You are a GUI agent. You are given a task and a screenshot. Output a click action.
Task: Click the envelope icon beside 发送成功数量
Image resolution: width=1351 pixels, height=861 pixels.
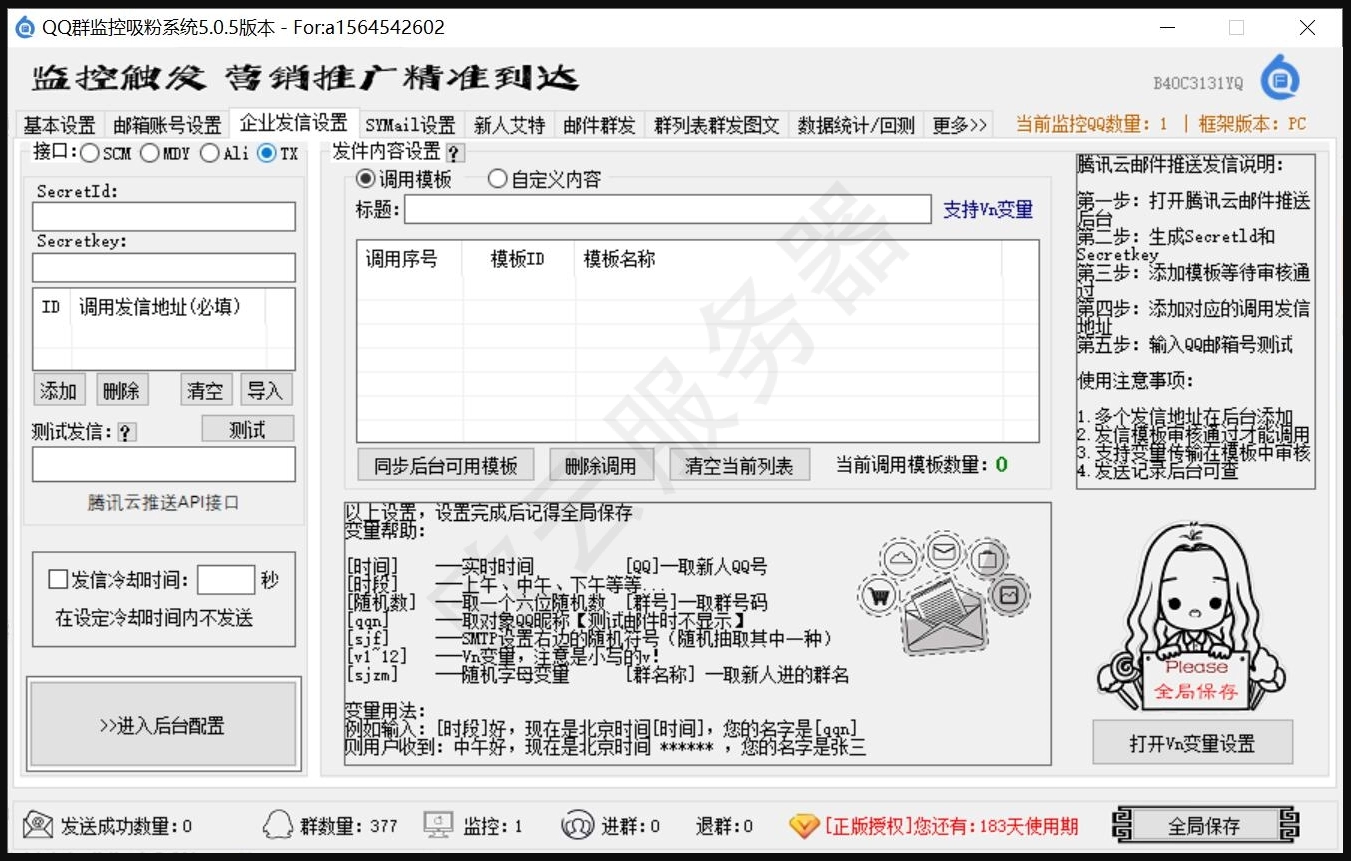coord(38,825)
